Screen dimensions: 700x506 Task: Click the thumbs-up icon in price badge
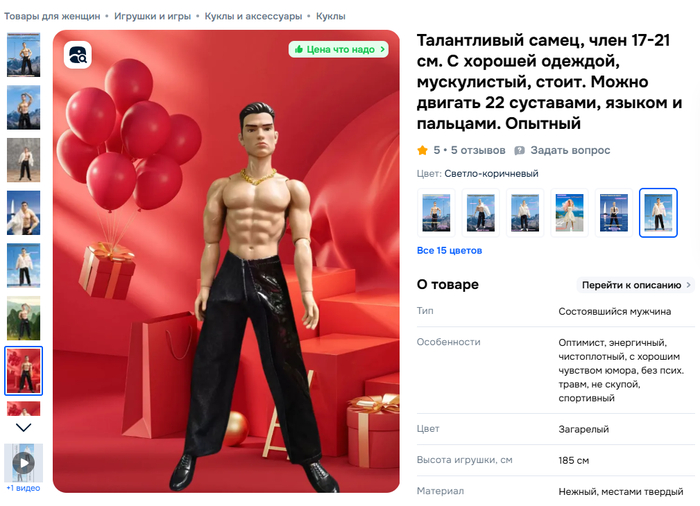click(x=299, y=49)
